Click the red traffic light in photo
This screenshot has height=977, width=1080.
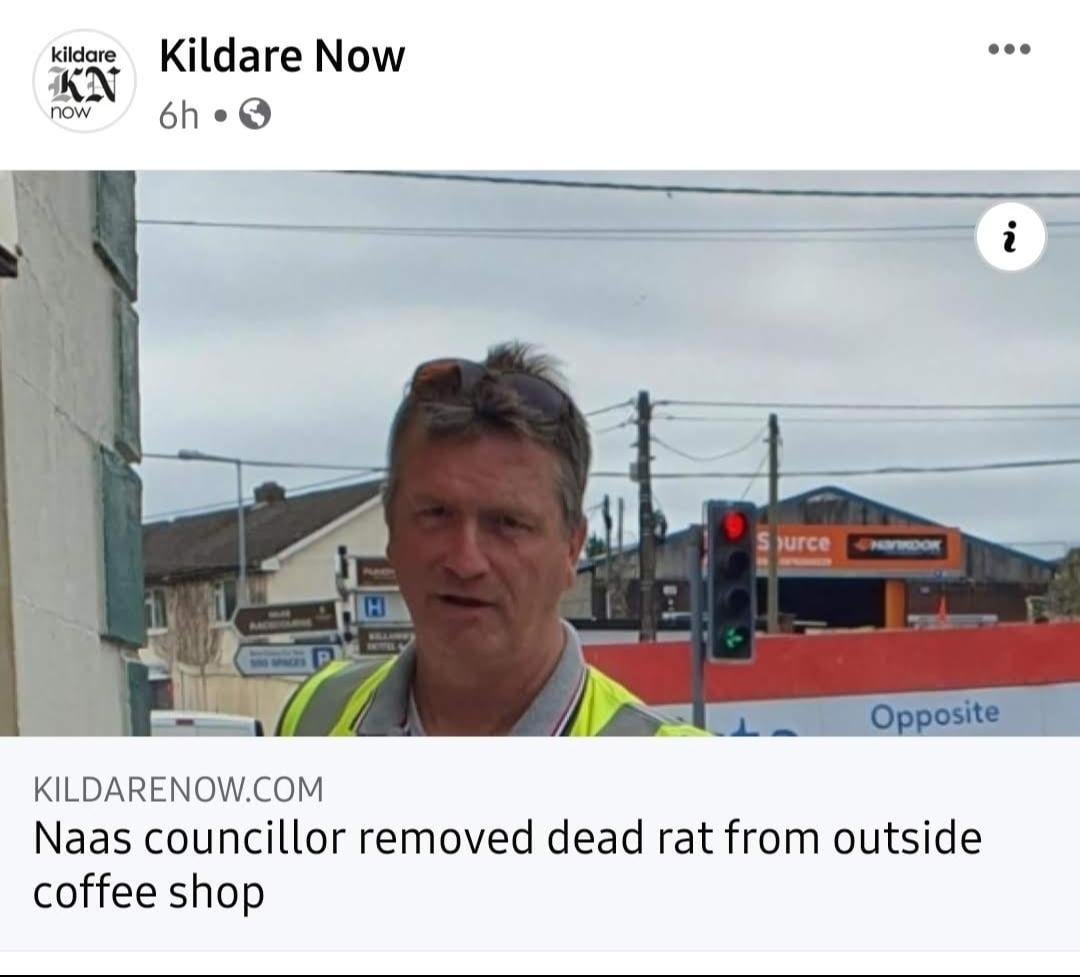(733, 527)
